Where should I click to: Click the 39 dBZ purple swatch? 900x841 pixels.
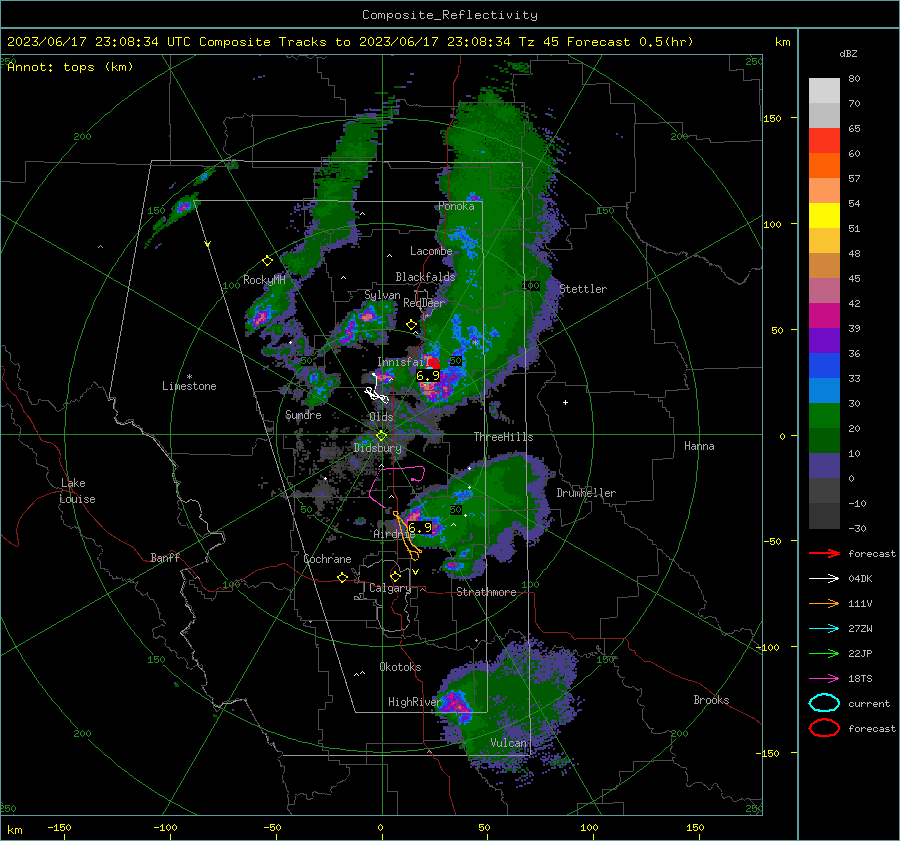pos(824,340)
